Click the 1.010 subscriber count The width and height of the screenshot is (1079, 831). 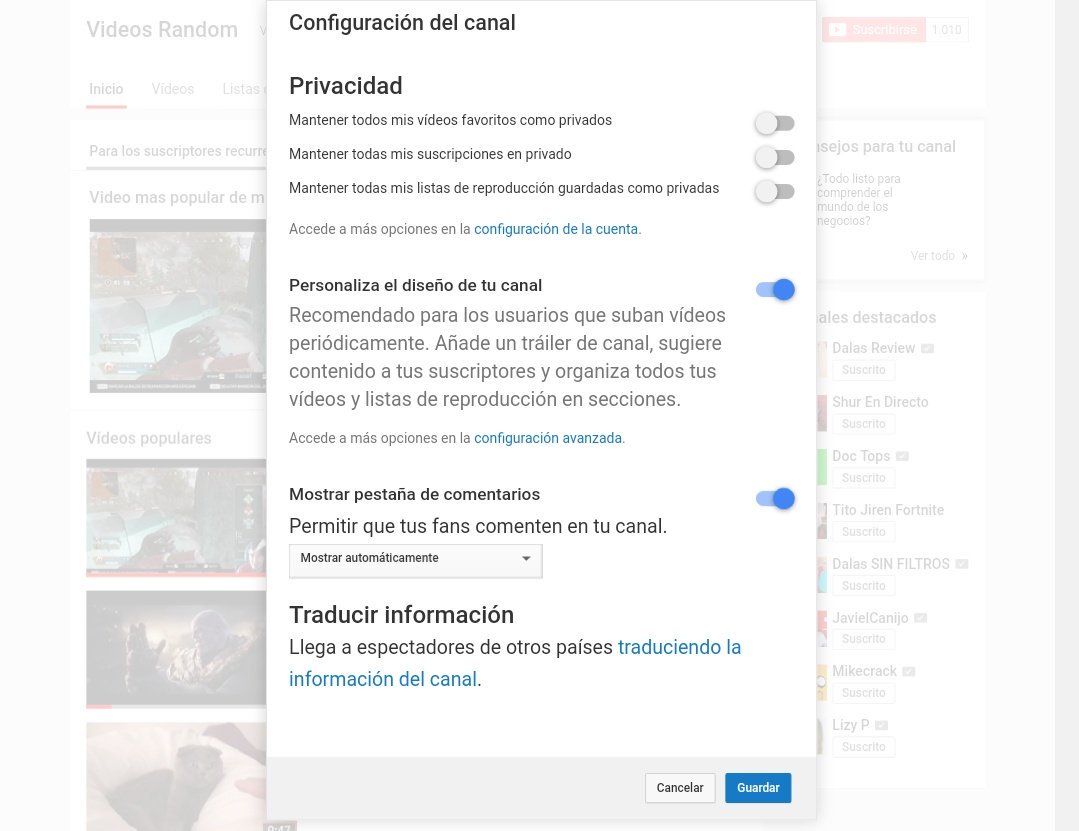coord(947,30)
